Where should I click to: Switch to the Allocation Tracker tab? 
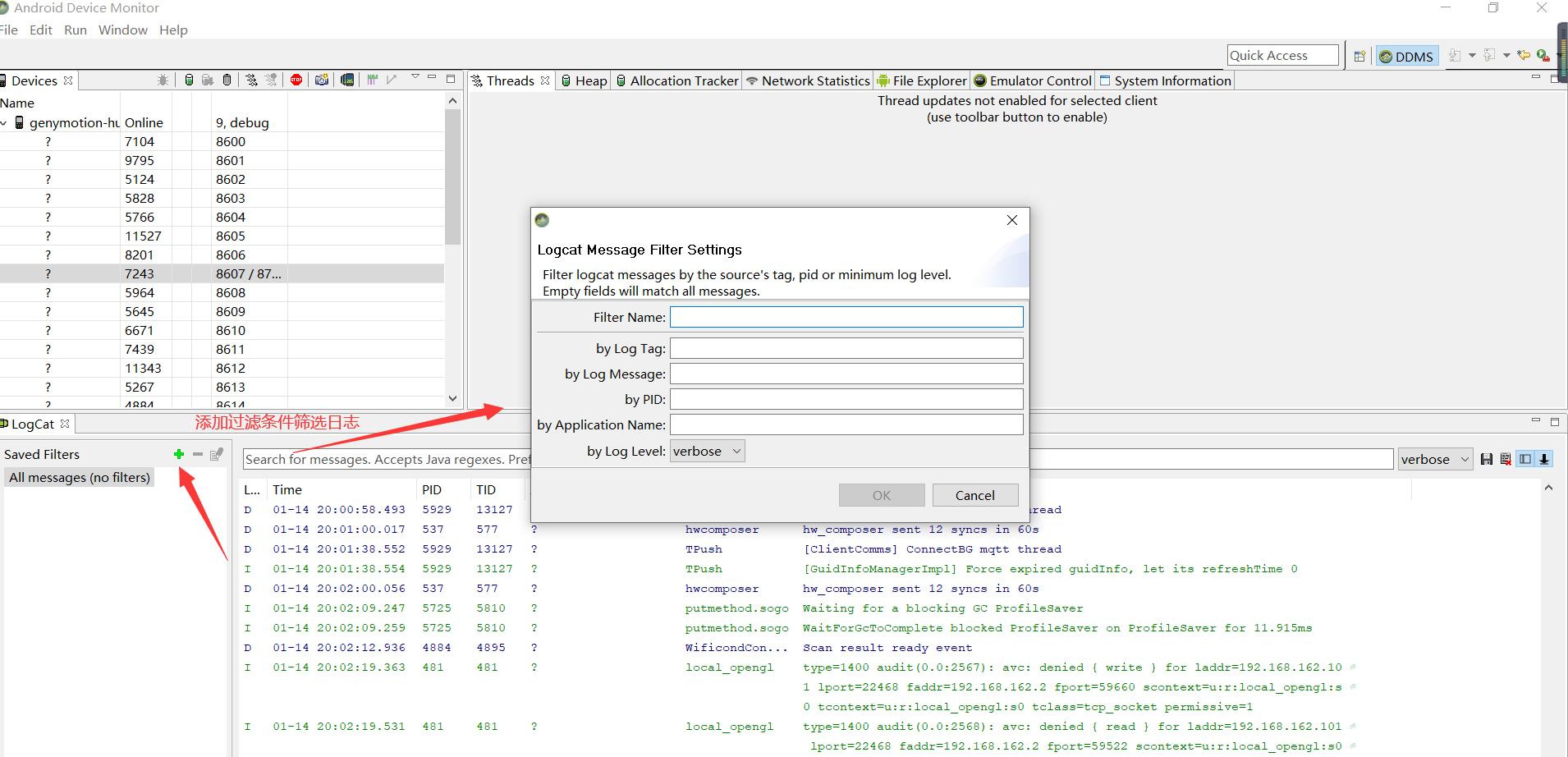(x=677, y=80)
